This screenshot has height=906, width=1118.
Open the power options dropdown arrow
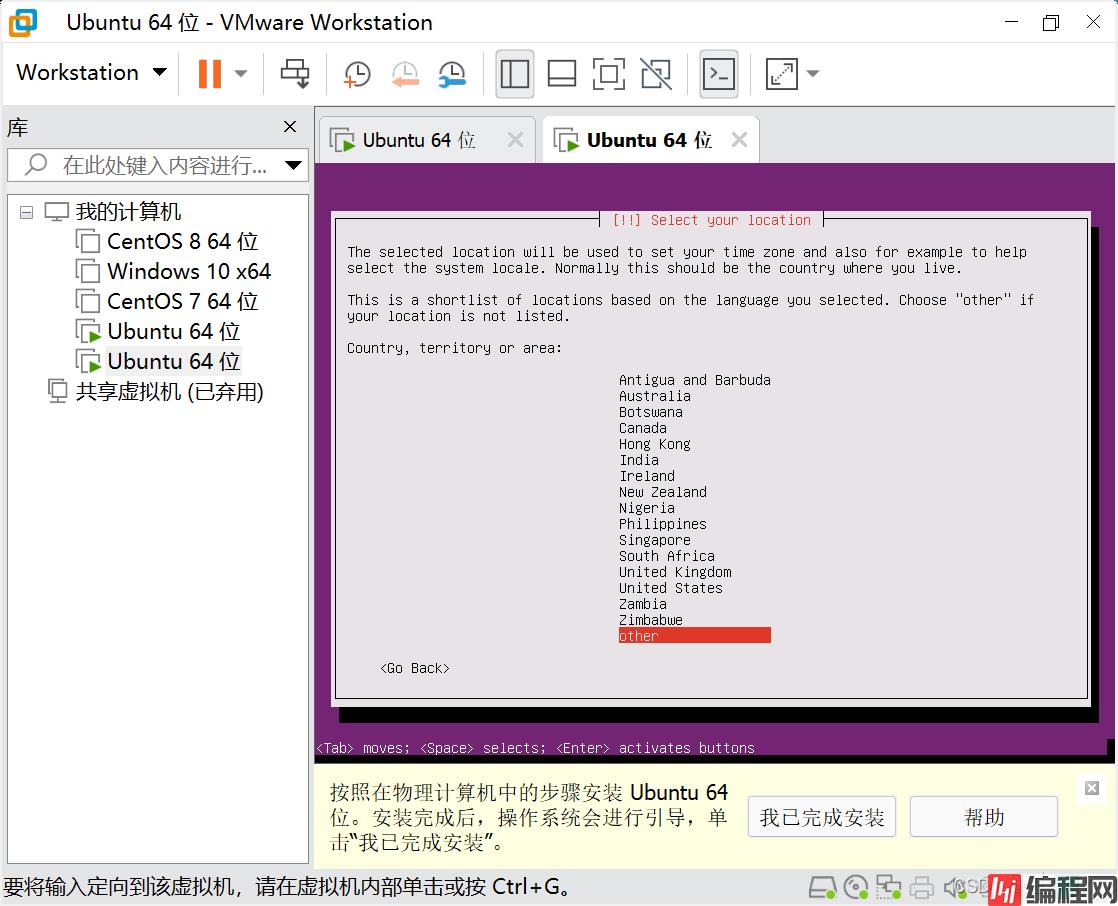tap(241, 73)
